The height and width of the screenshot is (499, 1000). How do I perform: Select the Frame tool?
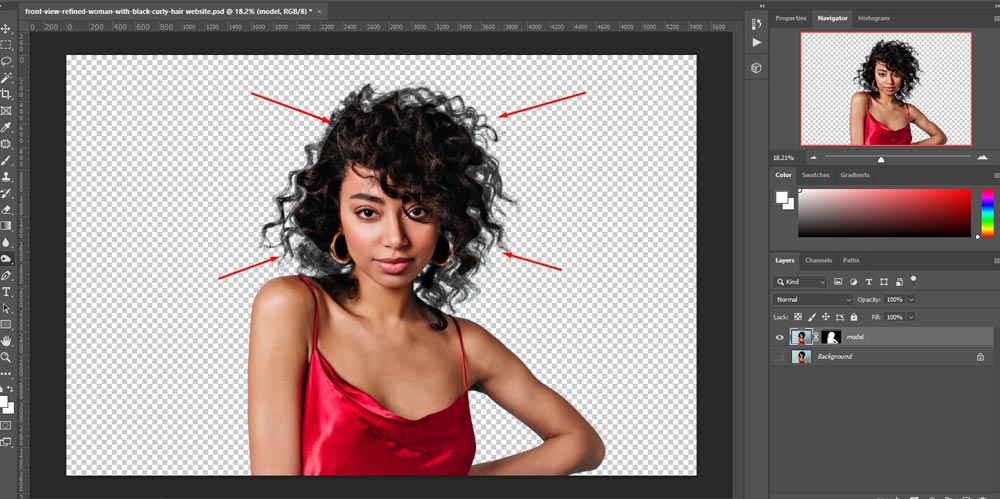[x=6, y=111]
